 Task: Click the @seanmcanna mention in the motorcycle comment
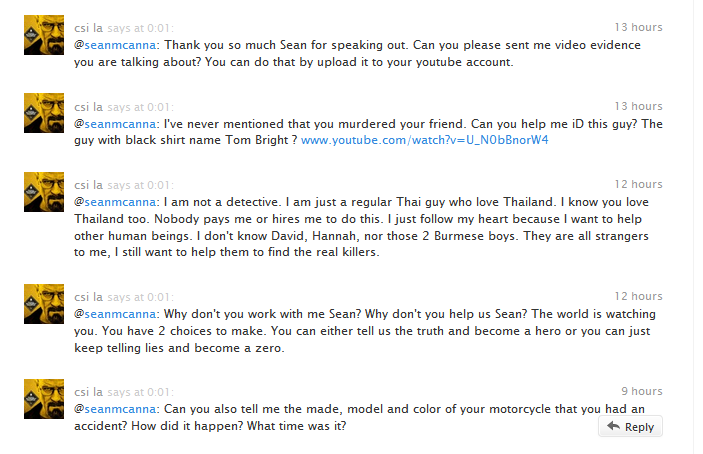116,409
